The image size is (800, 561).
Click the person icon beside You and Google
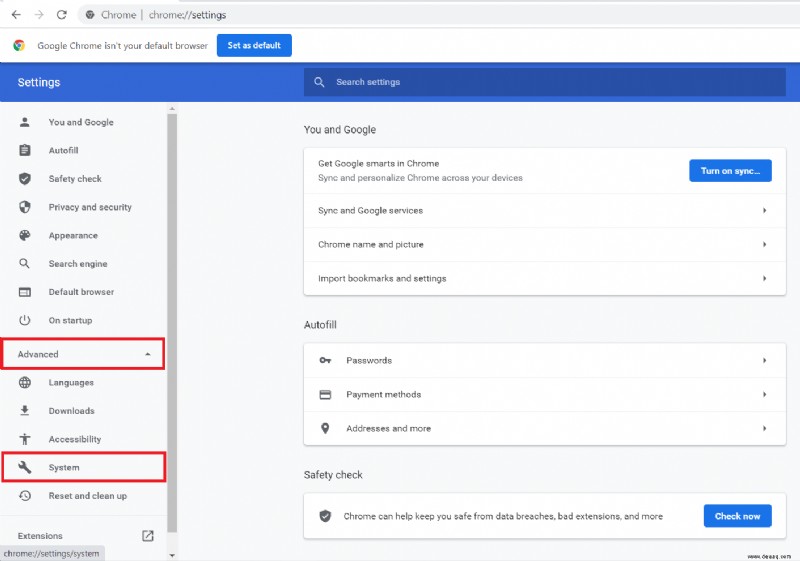click(x=24, y=122)
